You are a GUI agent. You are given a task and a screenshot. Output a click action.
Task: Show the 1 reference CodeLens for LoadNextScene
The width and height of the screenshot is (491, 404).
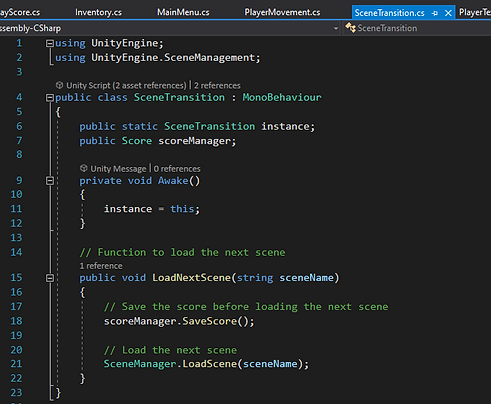[x=101, y=266]
